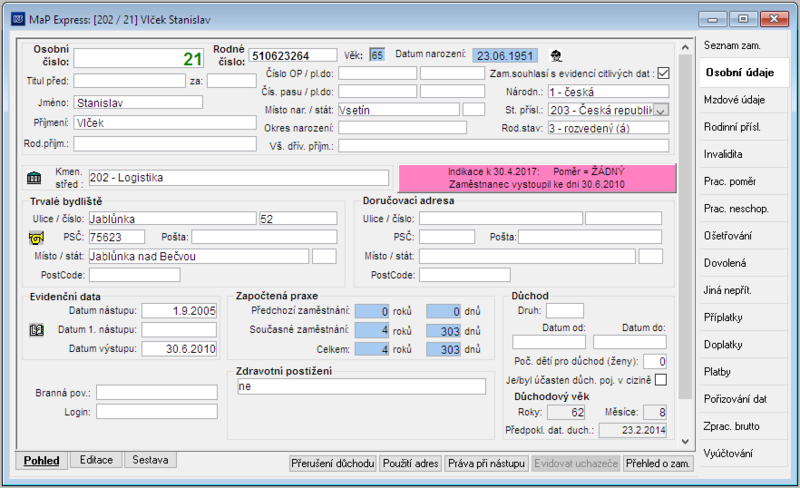The height and width of the screenshot is (488, 800).
Task: Open Seznam zam. in the sidebar
Action: [x=742, y=45]
